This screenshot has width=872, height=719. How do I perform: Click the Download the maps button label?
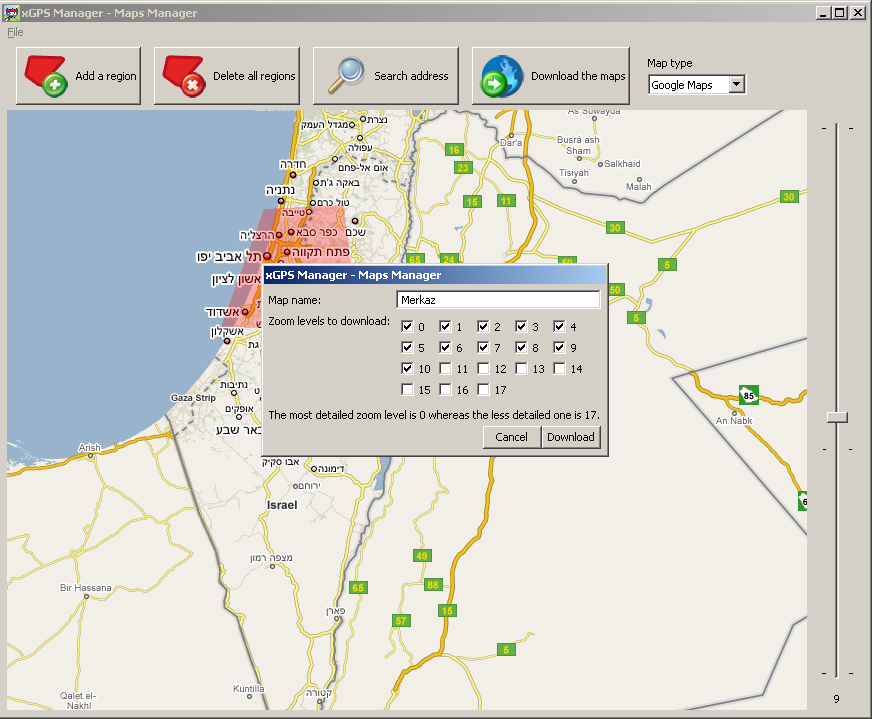click(578, 76)
